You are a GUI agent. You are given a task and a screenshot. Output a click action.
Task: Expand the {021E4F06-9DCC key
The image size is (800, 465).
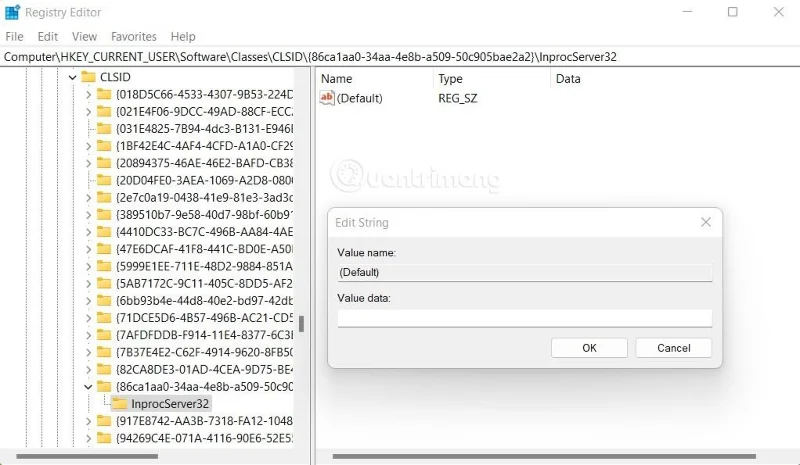pyautogui.click(x=88, y=112)
